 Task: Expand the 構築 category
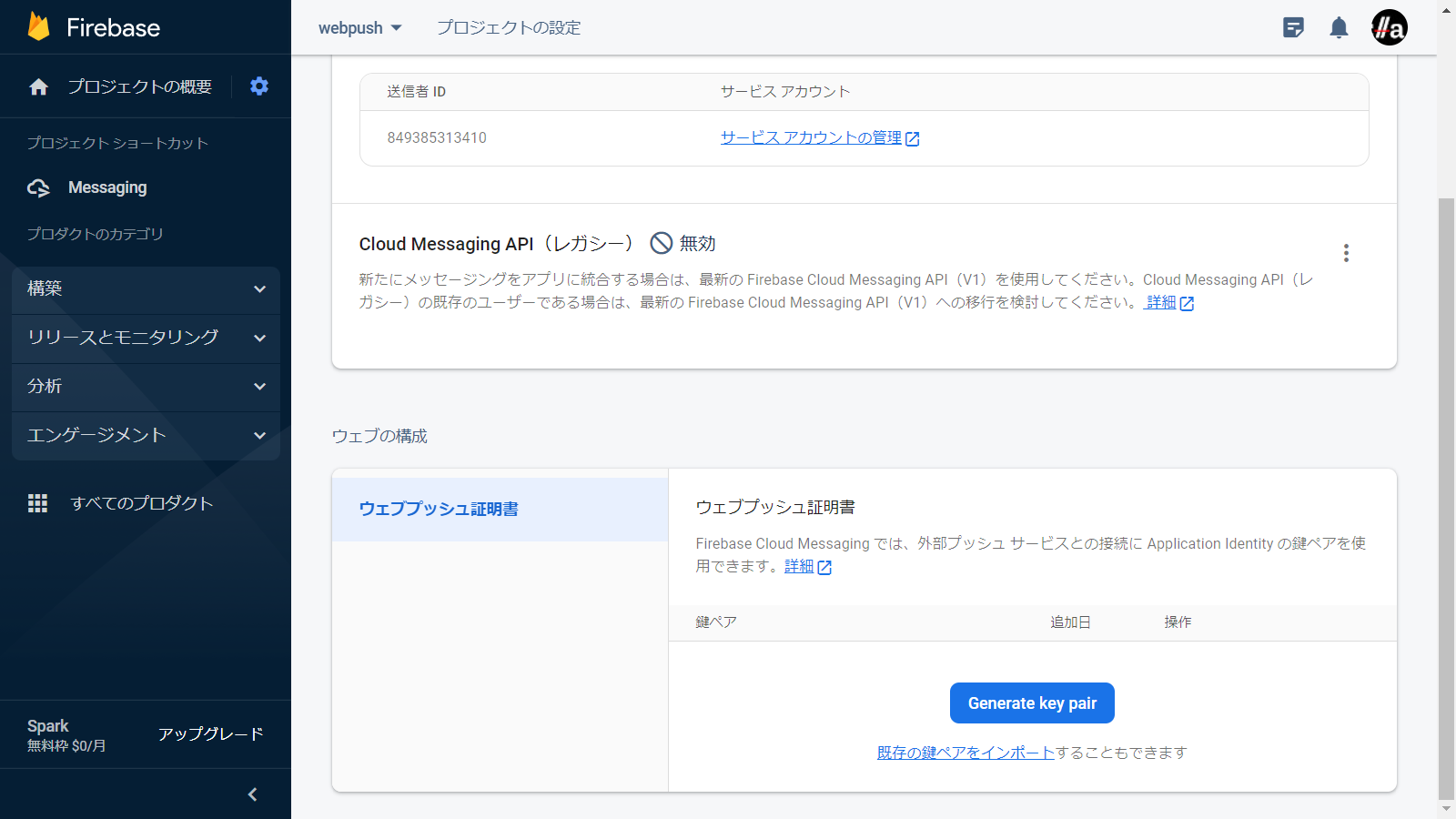pos(146,289)
